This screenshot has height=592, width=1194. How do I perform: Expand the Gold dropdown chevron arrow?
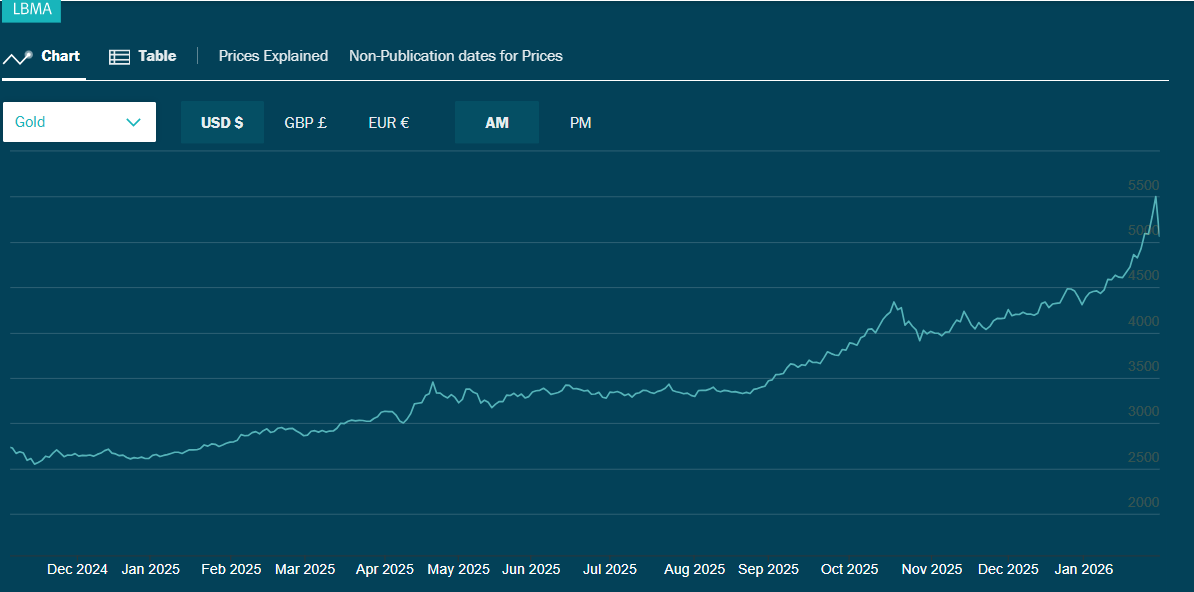click(134, 122)
